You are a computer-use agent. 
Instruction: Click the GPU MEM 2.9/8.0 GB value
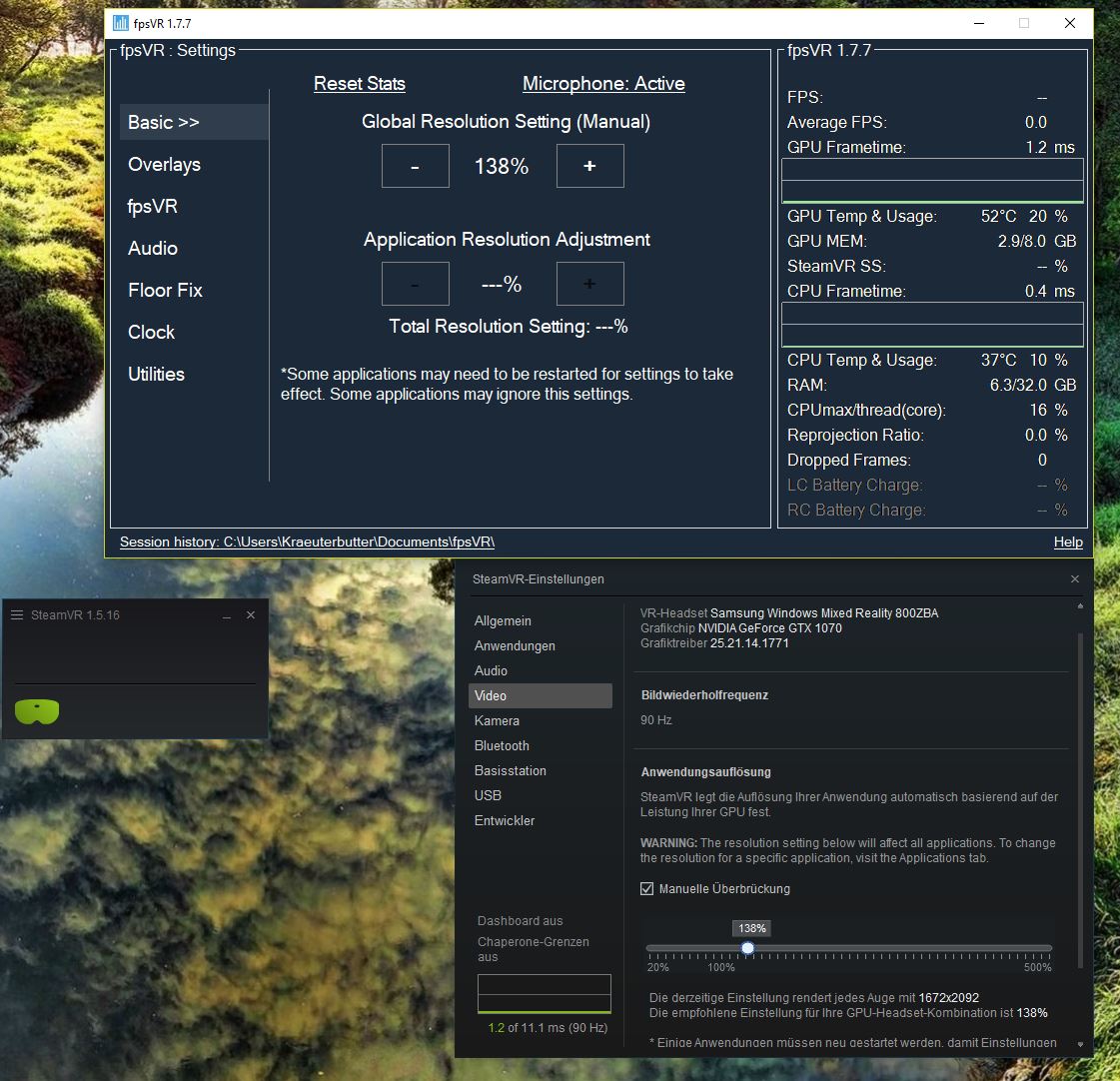click(1036, 242)
